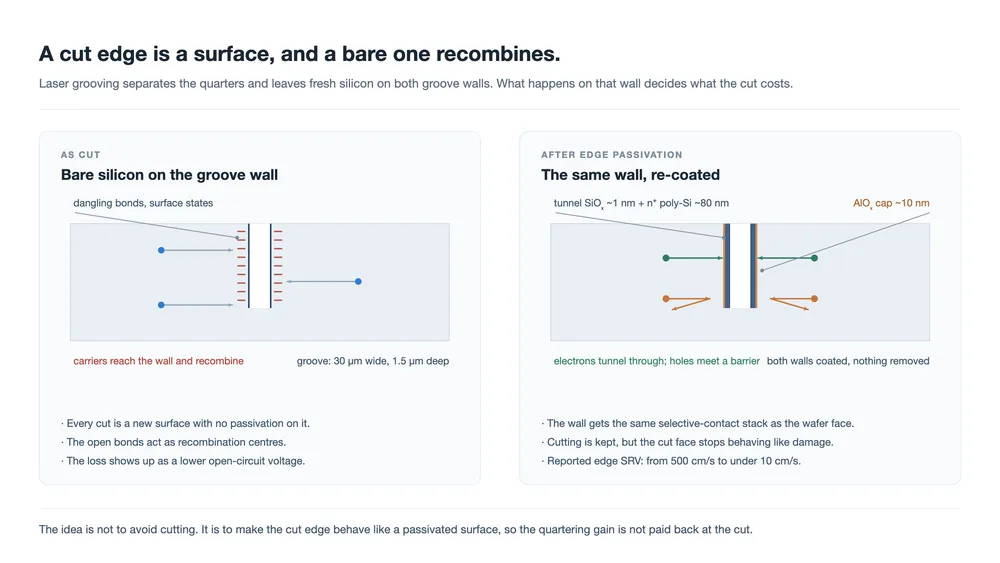Click the lower-left blue carrier dot
The width and height of the screenshot is (1000, 563).
[x=161, y=305]
